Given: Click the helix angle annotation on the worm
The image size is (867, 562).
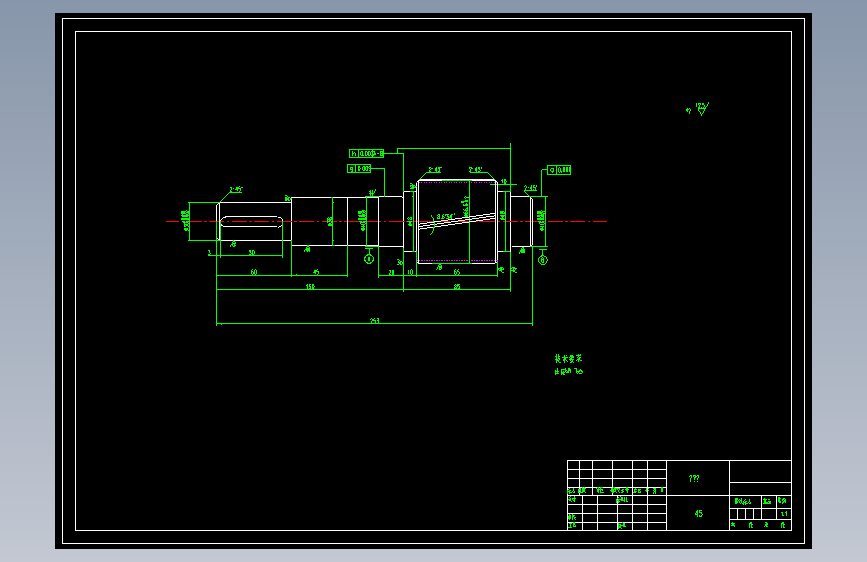Looking at the screenshot, I should pyautogui.click(x=446, y=216).
